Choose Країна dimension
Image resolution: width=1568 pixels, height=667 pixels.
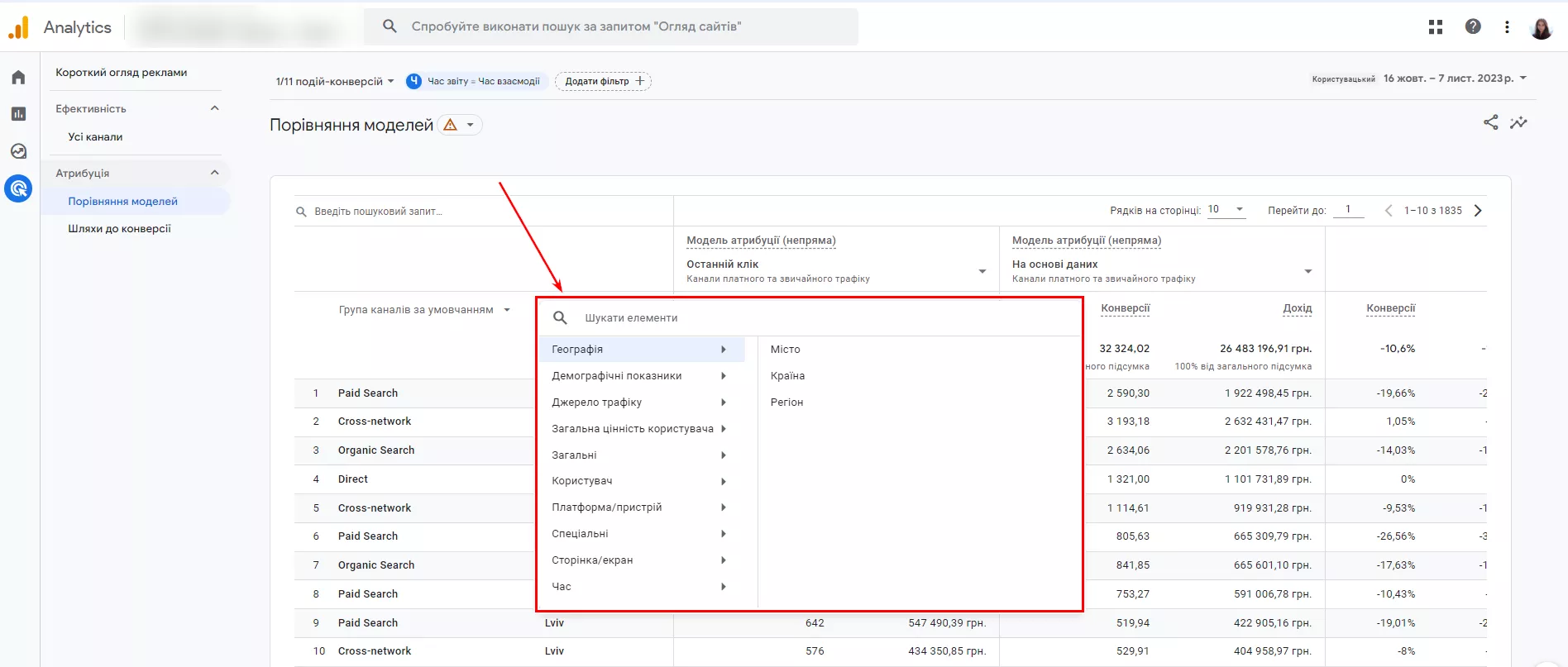click(x=787, y=376)
